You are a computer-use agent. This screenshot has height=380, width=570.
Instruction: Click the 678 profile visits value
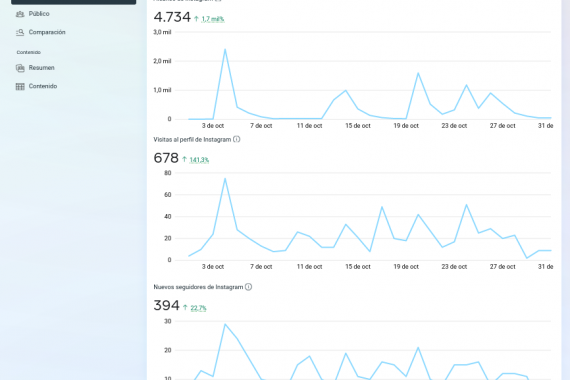[166, 158]
